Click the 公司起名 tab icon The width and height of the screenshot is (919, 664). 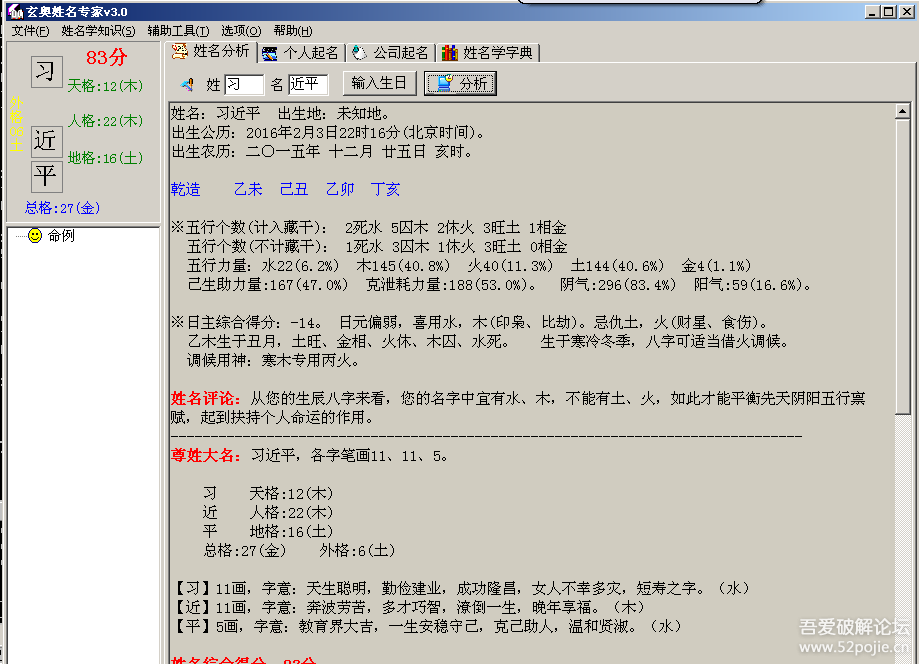(358, 53)
